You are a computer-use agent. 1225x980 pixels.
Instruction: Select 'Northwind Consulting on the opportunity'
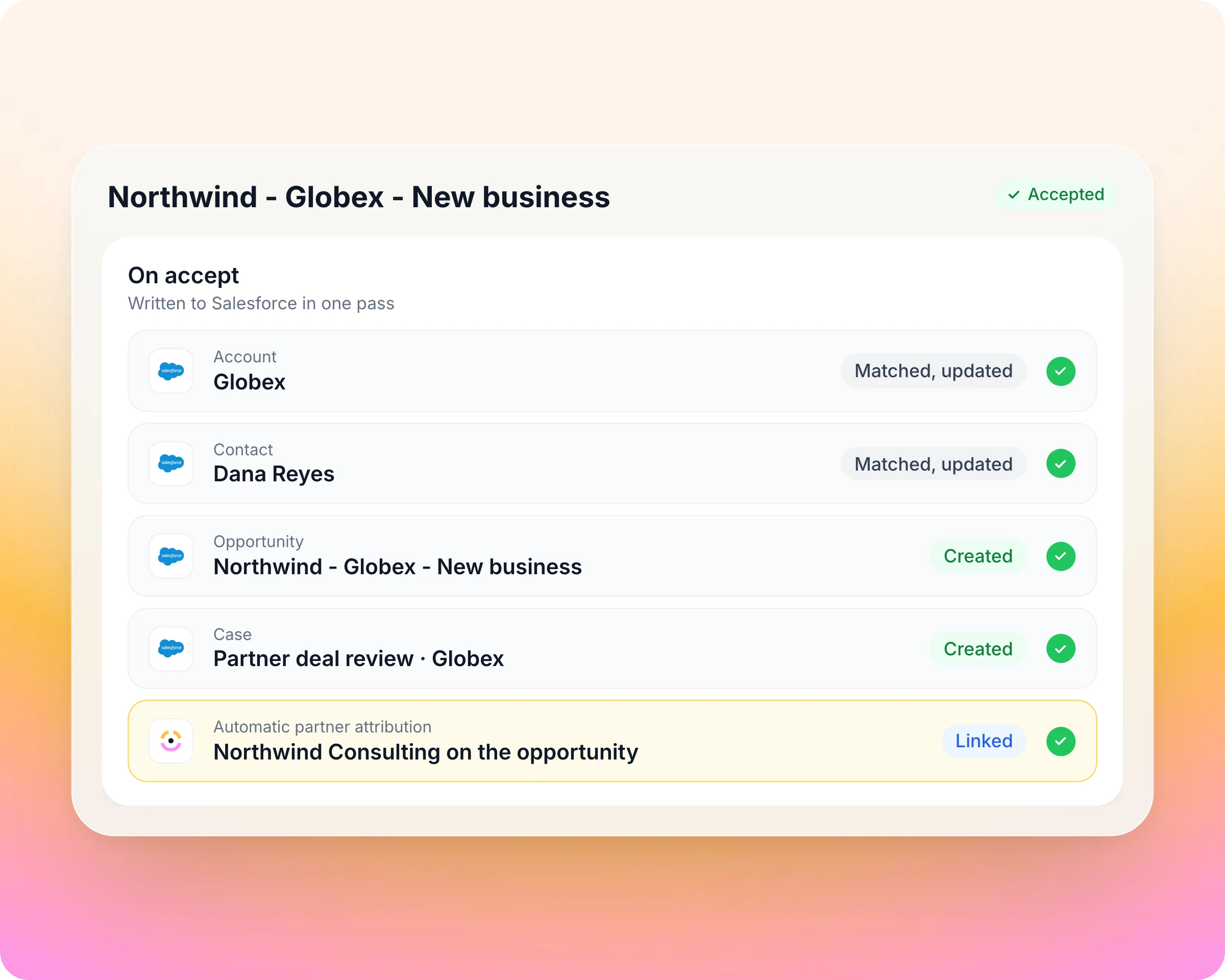click(426, 752)
